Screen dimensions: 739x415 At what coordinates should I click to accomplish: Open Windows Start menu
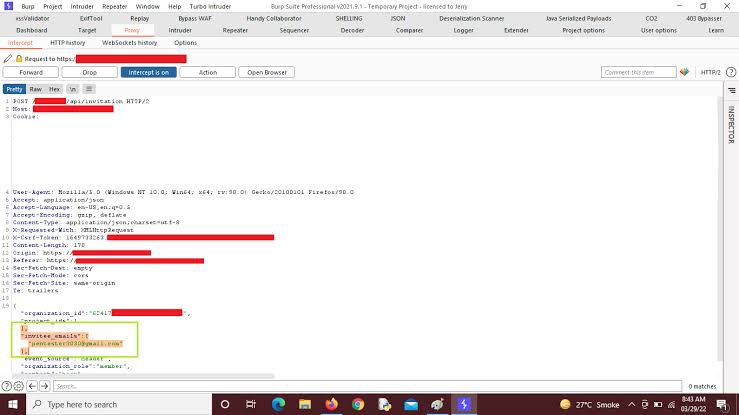[13, 404]
